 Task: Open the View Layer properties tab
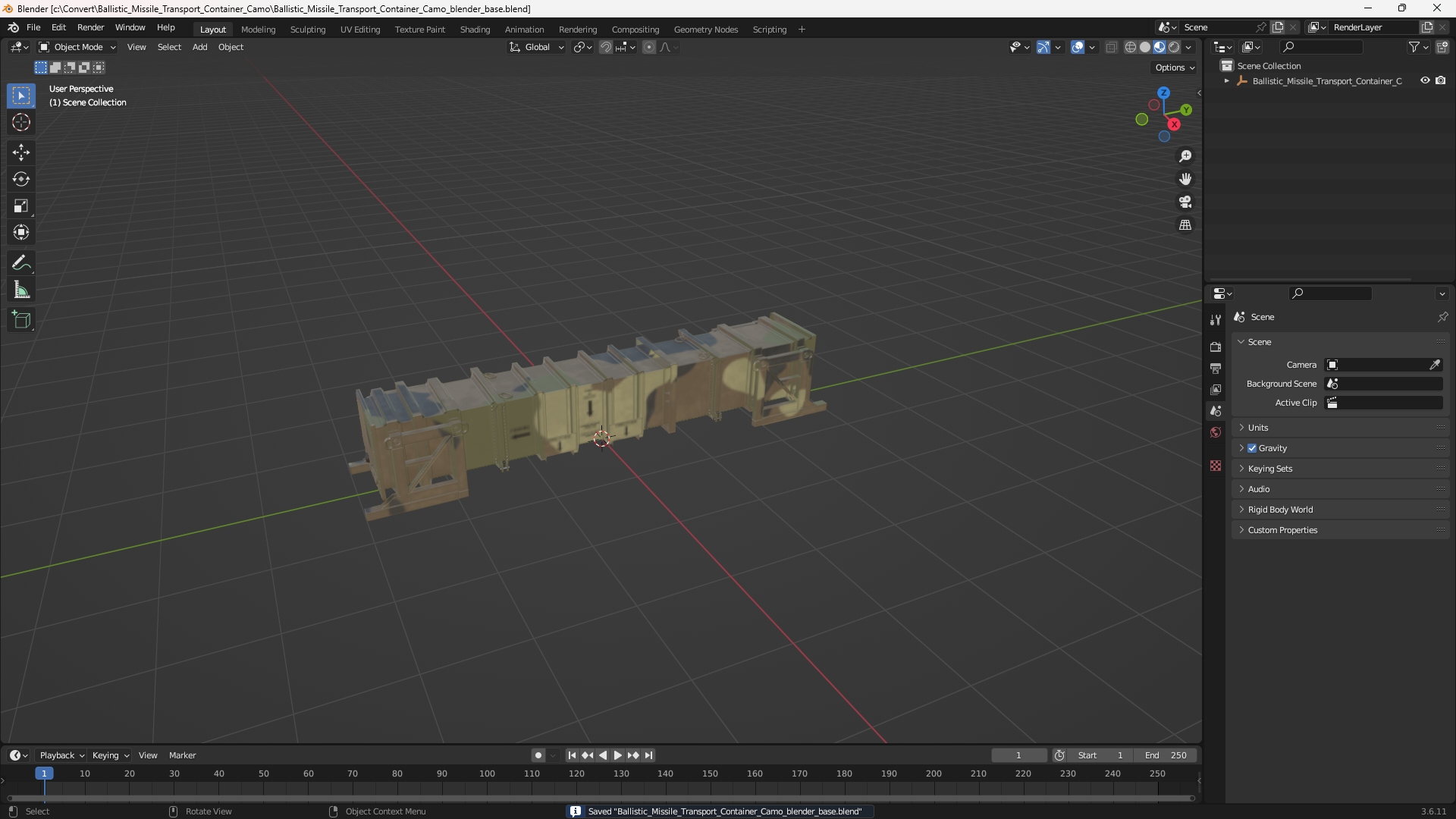[x=1216, y=389]
